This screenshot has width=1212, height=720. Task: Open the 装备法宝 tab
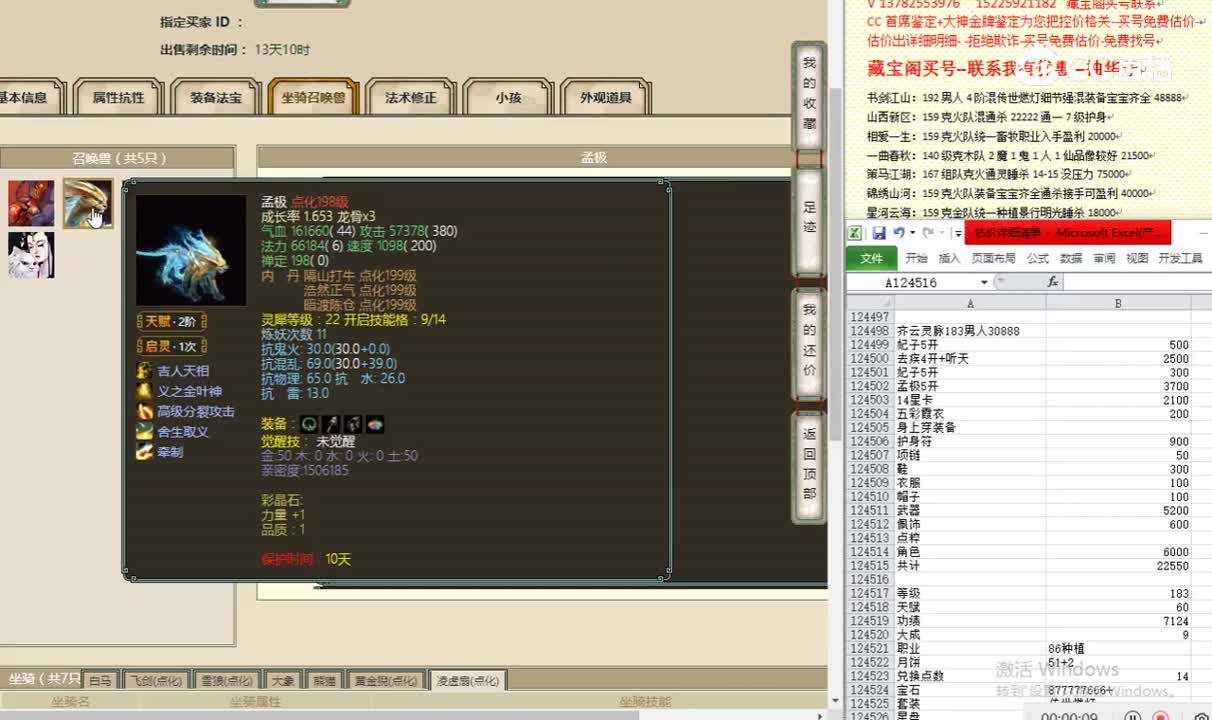(x=216, y=97)
